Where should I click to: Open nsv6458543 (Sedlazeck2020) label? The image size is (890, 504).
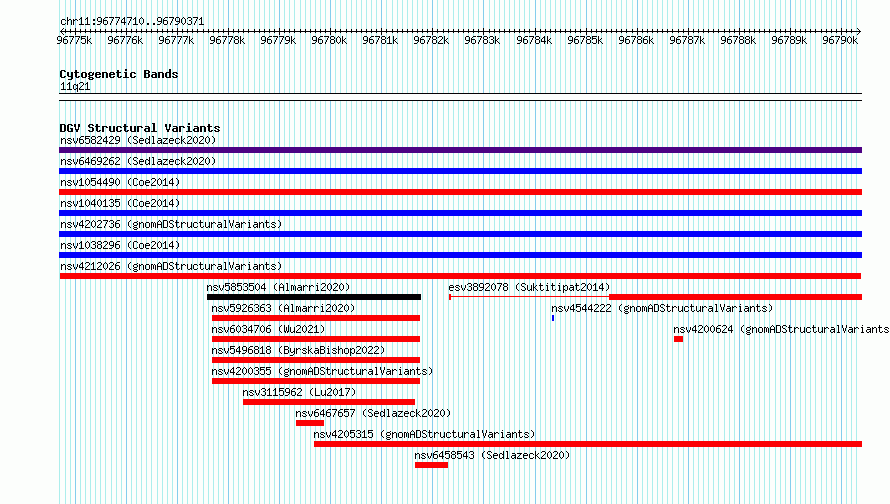pyautogui.click(x=492, y=455)
